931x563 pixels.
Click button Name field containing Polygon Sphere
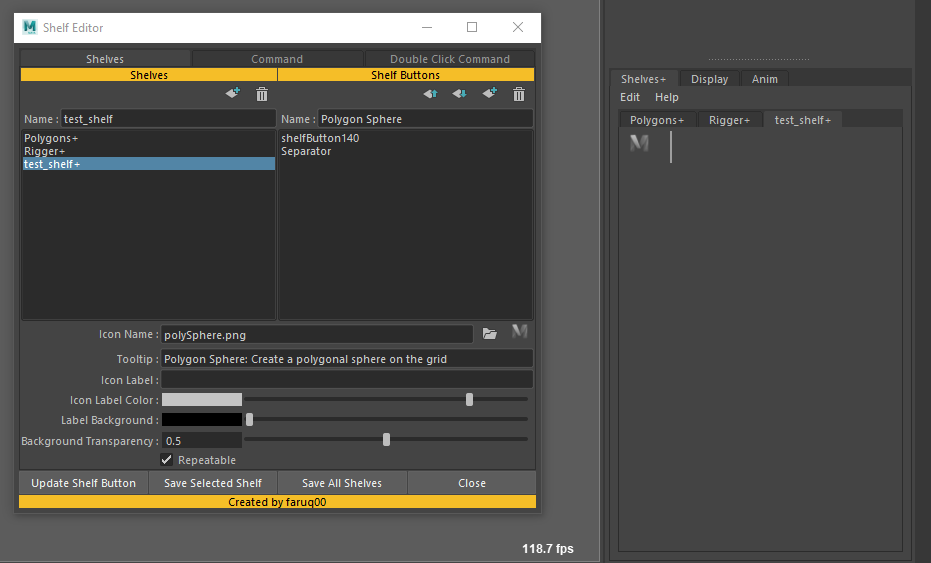(425, 119)
